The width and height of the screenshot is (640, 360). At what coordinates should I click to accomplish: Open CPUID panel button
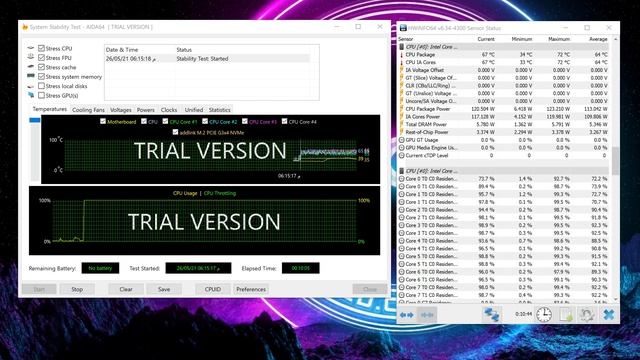(213, 289)
